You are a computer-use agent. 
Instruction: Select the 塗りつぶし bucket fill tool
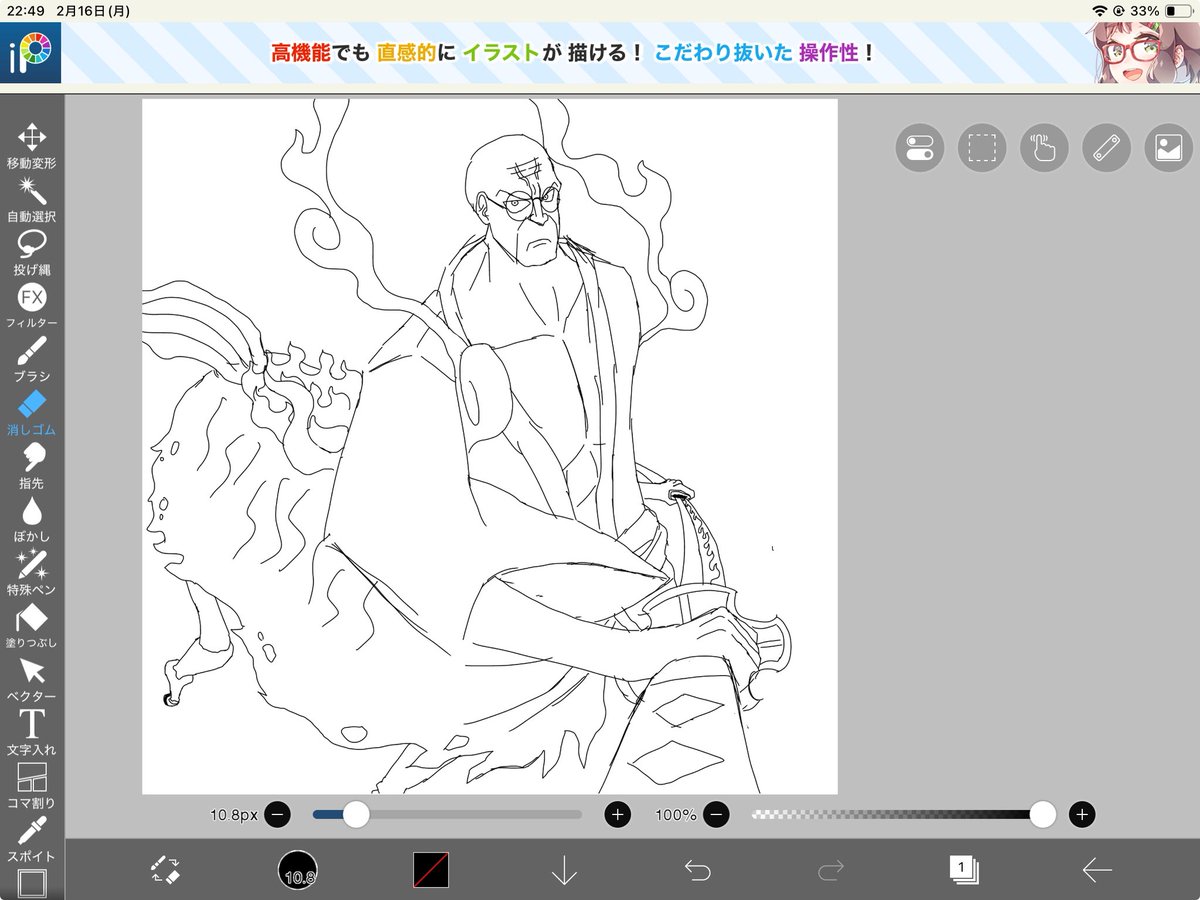point(32,626)
